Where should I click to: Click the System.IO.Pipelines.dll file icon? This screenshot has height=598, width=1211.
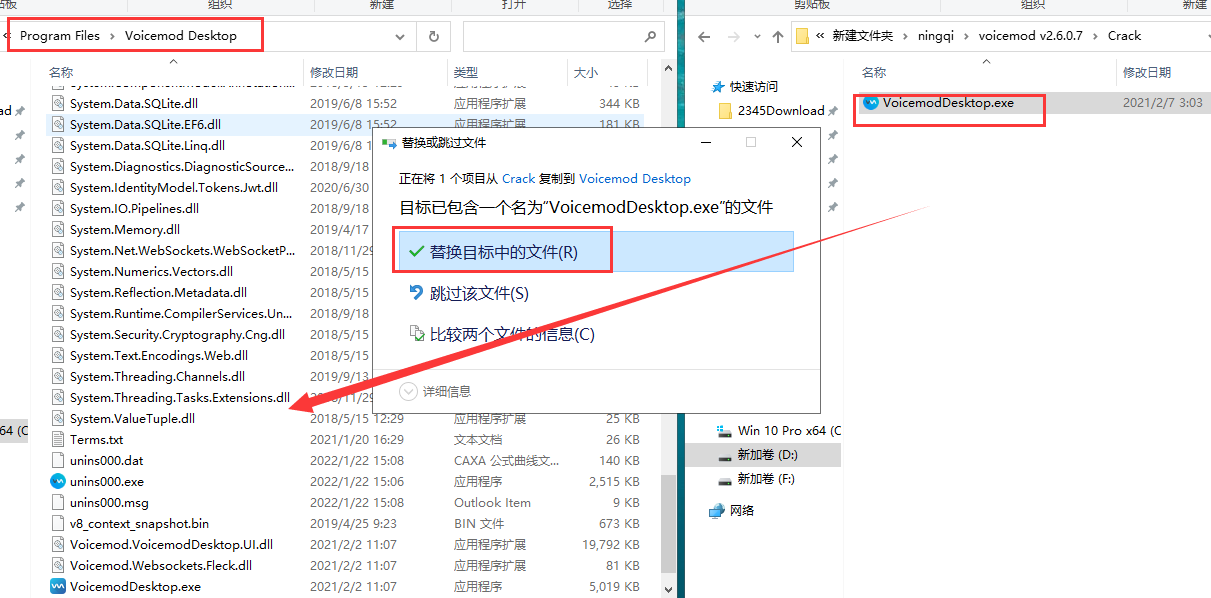pos(58,209)
